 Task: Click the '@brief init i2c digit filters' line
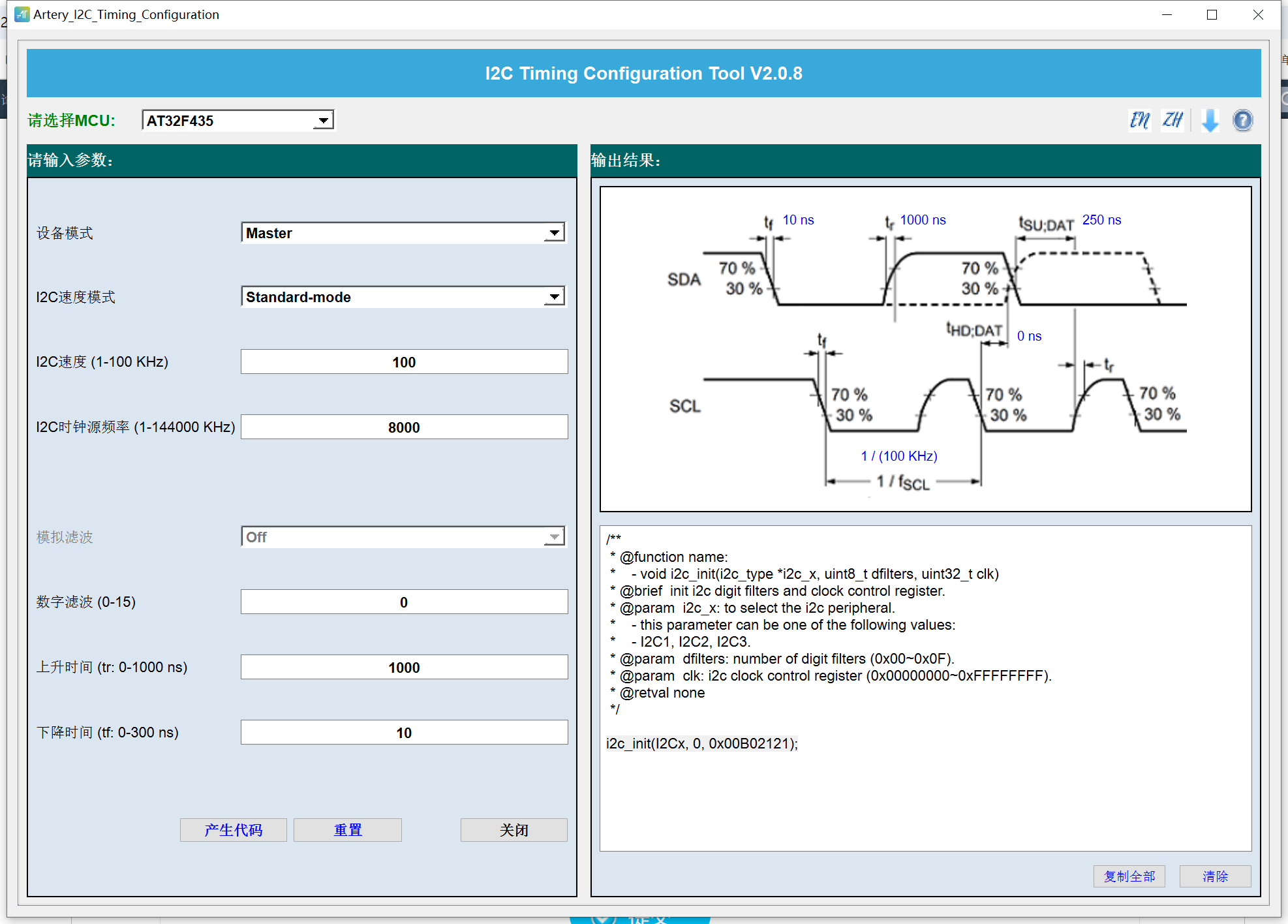(x=777, y=591)
